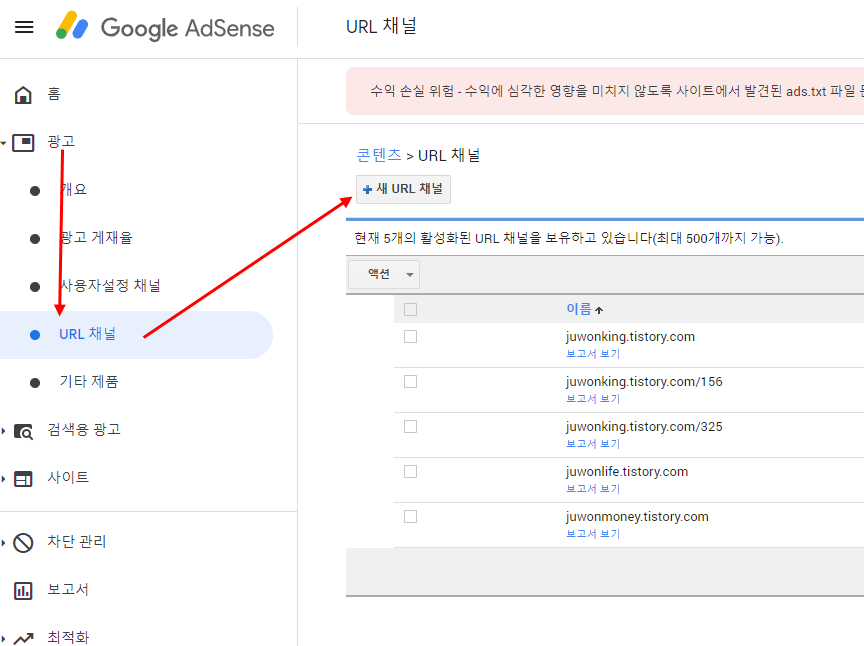Screen dimensions: 864x646
Task: Collapse the 광고 section arrow
Action: 4,143
